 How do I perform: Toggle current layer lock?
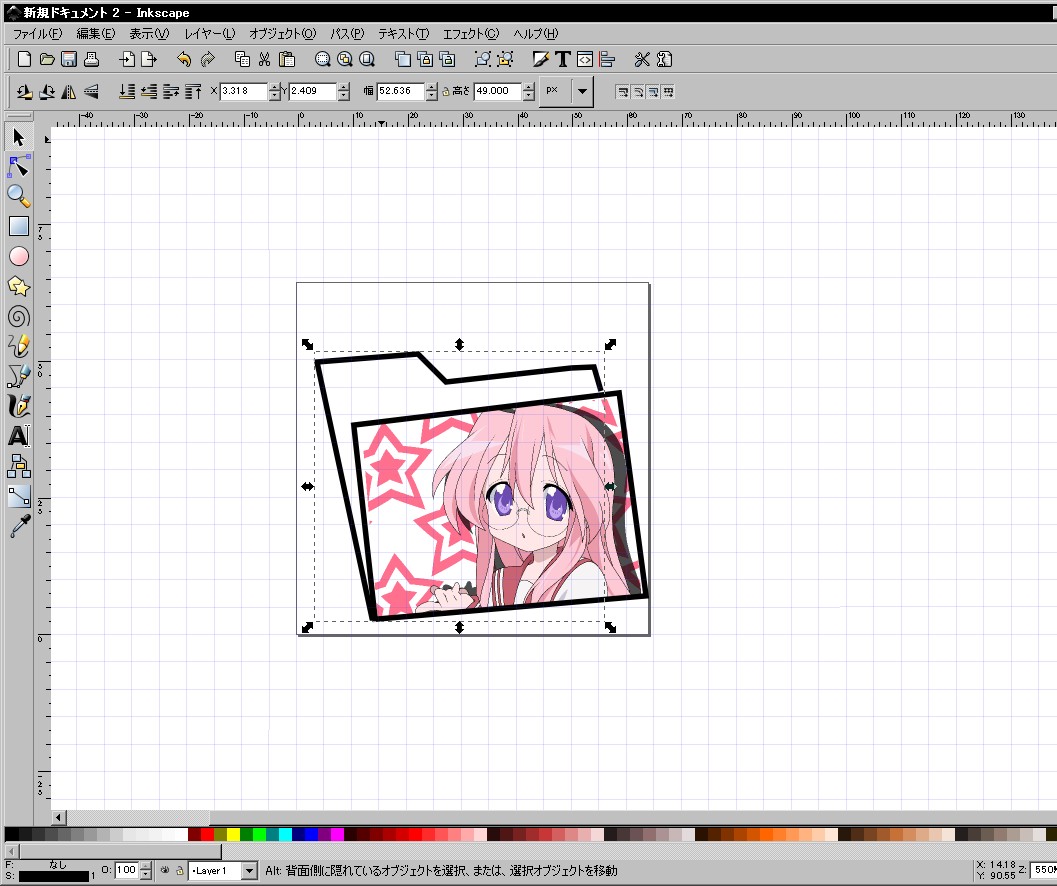pos(179,870)
